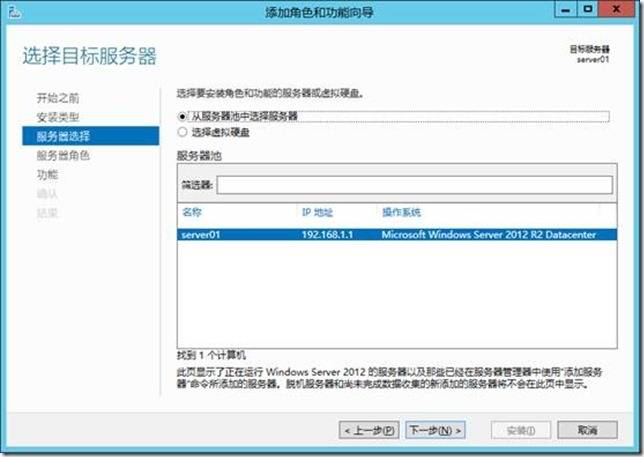Go to the 功能 step
Viewport: 644px width, 457px height.
47,175
